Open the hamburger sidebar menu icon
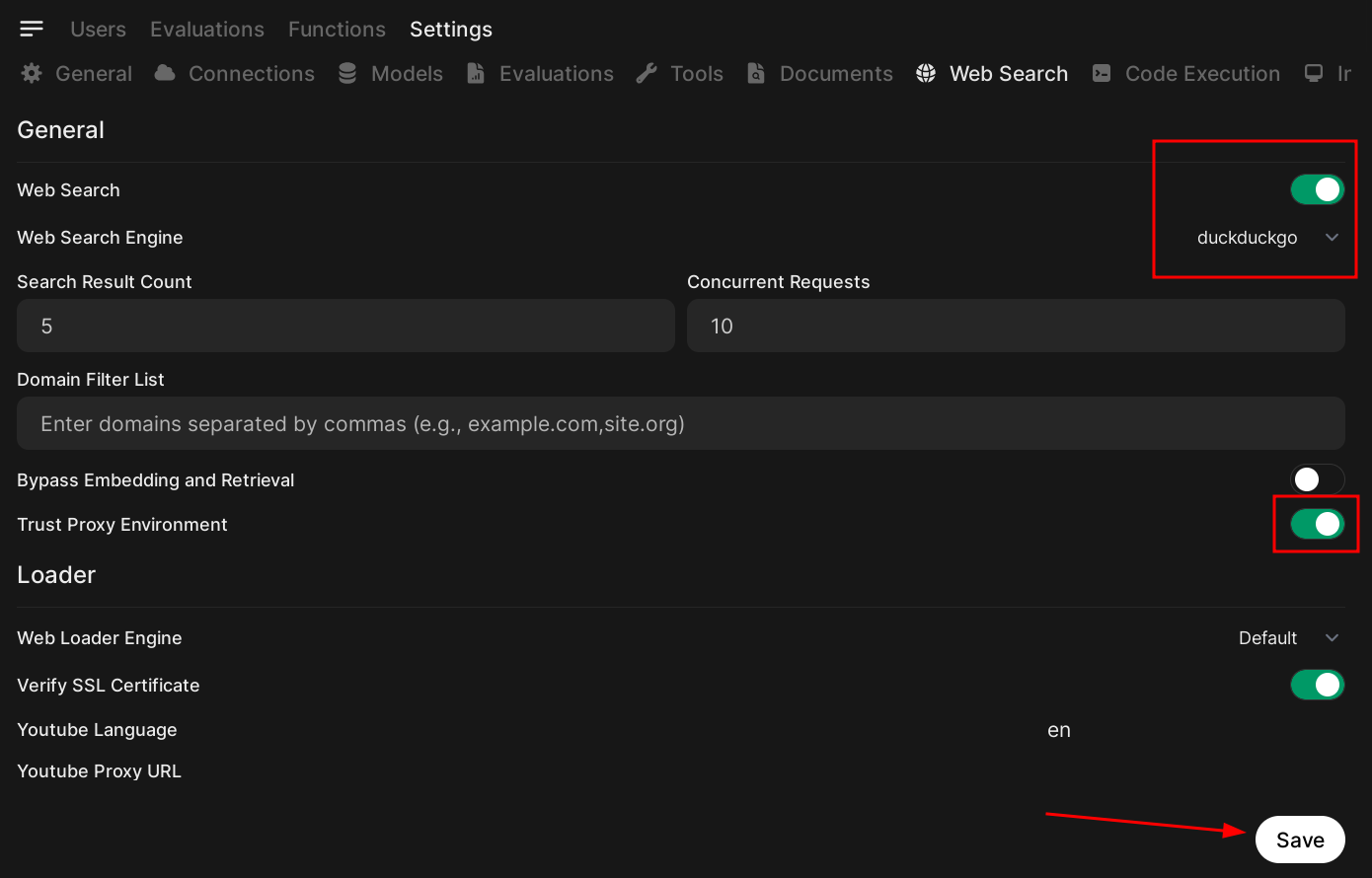The width and height of the screenshot is (1372, 878). [x=32, y=29]
